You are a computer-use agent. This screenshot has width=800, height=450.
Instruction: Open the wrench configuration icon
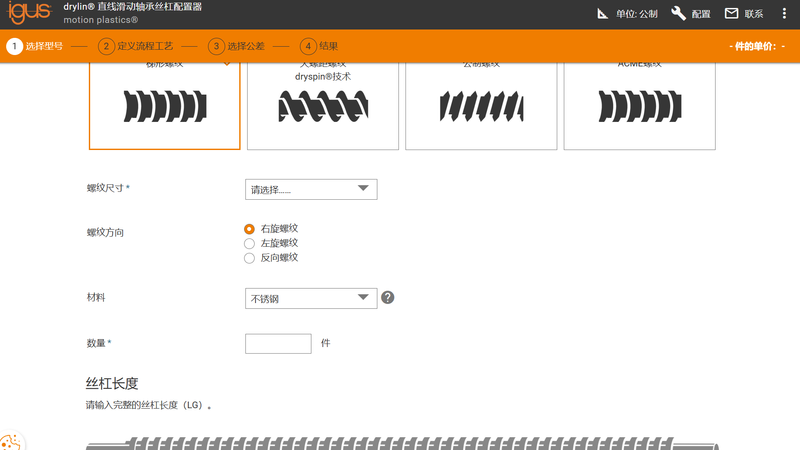point(679,13)
